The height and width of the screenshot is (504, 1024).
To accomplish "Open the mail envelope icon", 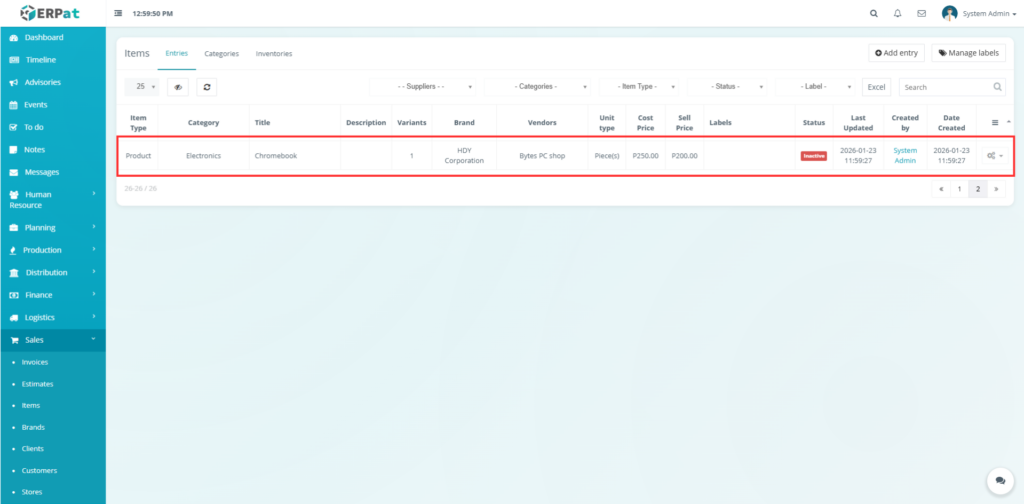I will point(921,14).
